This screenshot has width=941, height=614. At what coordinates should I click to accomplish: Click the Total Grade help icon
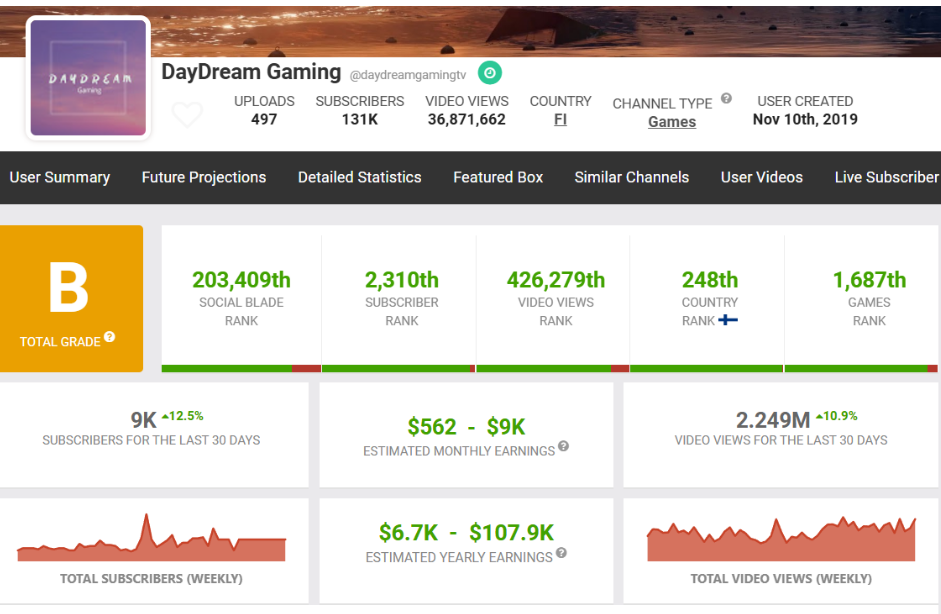coord(110,337)
